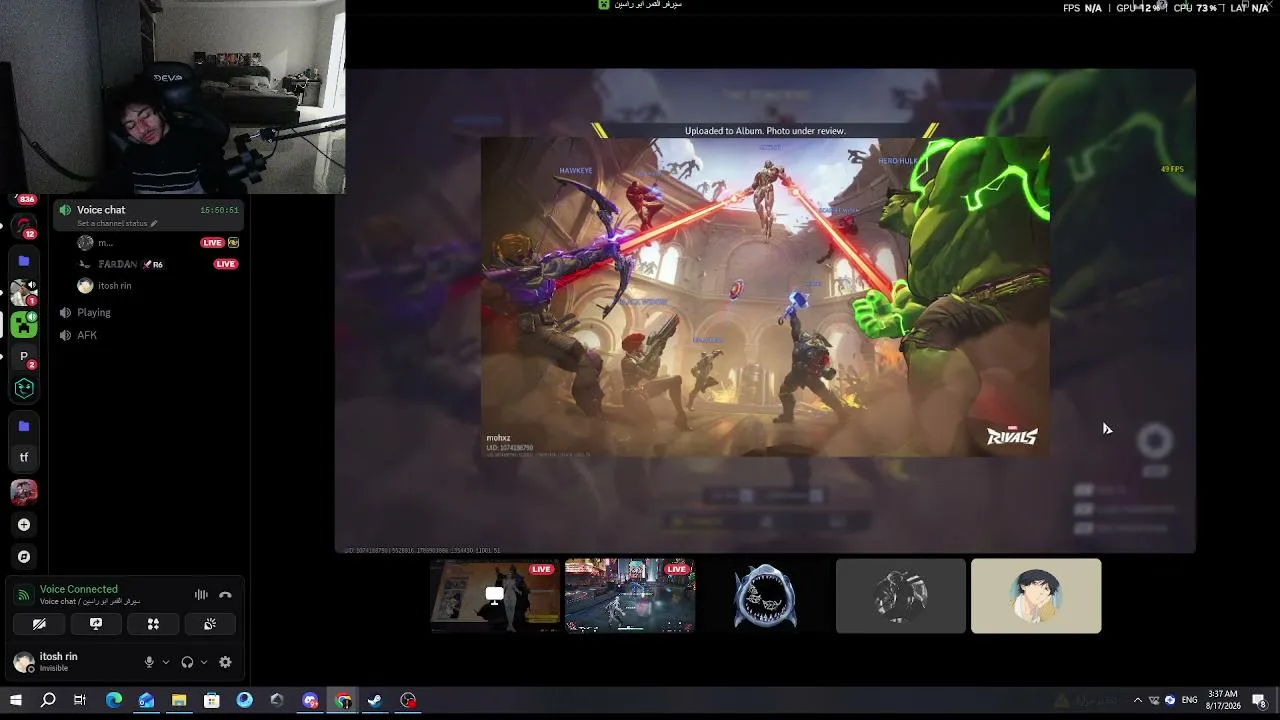Switch to Discord on the taskbar
The image size is (1280, 720).
pos(310,701)
